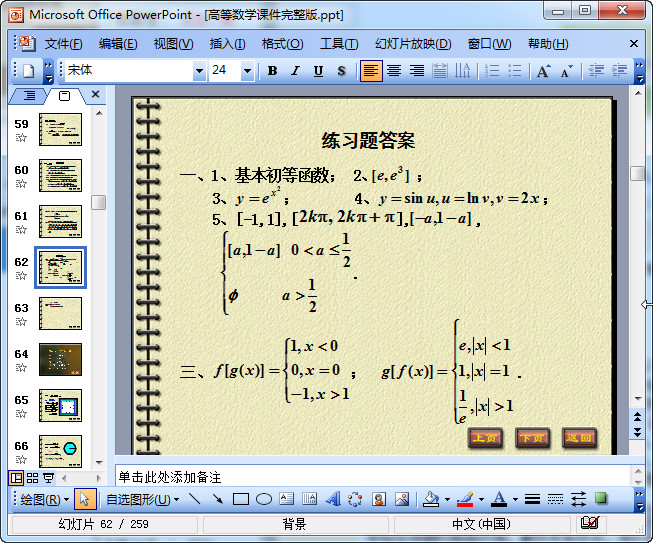Toggle Bold formatting
Image resolution: width=653 pixels, height=543 pixels.
(272, 71)
